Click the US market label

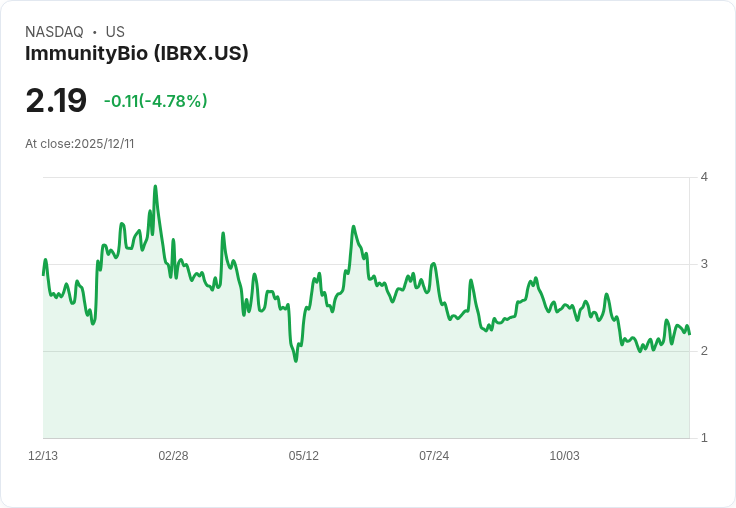click(x=115, y=32)
